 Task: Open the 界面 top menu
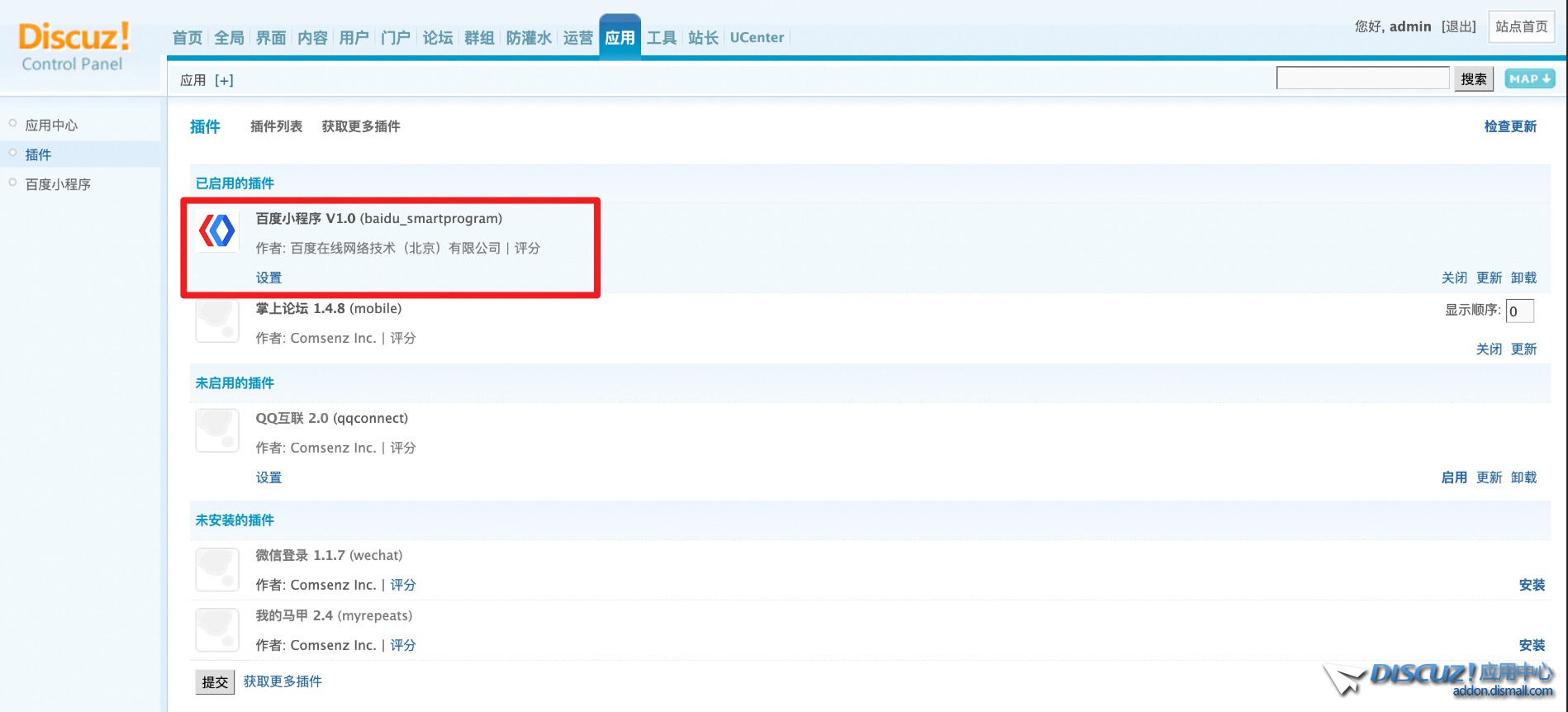click(271, 38)
